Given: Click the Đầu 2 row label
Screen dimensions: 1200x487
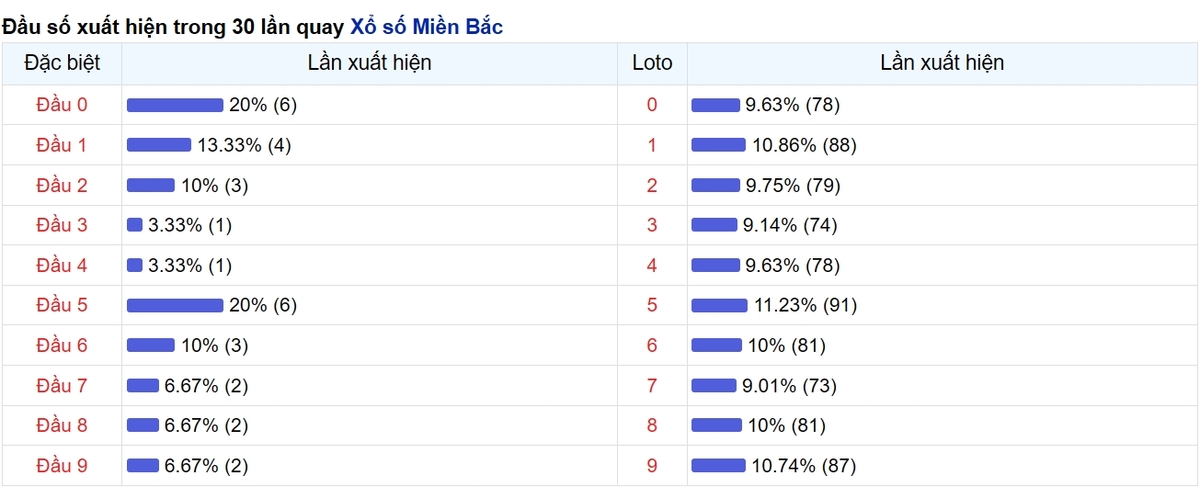Looking at the screenshot, I should point(62,185).
